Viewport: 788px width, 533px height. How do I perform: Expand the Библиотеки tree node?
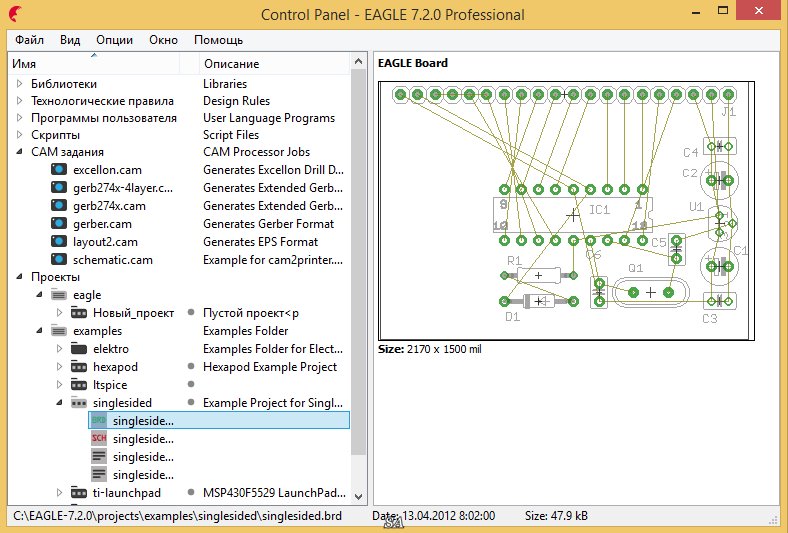[x=19, y=84]
